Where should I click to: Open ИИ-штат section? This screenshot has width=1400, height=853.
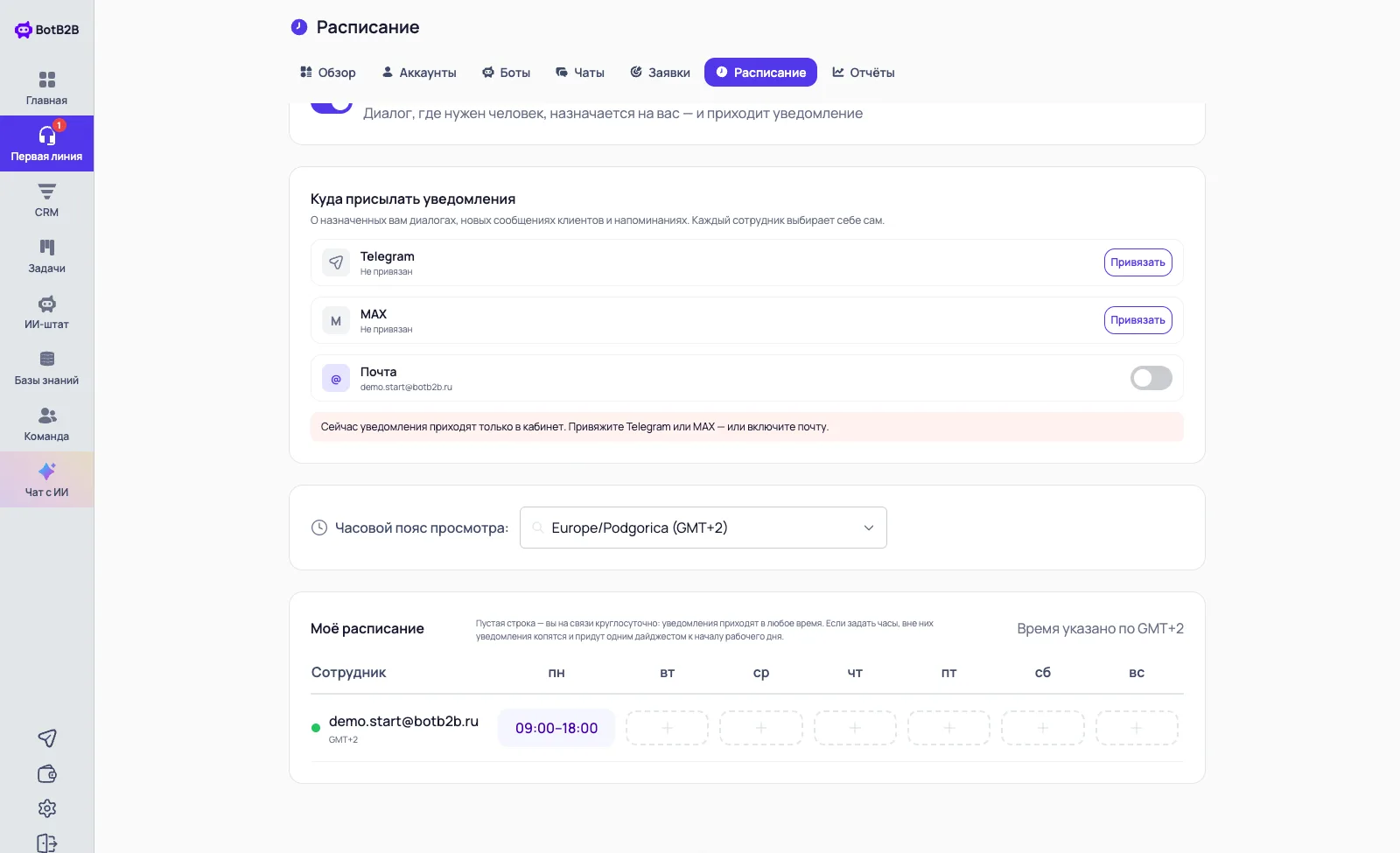coord(47,311)
